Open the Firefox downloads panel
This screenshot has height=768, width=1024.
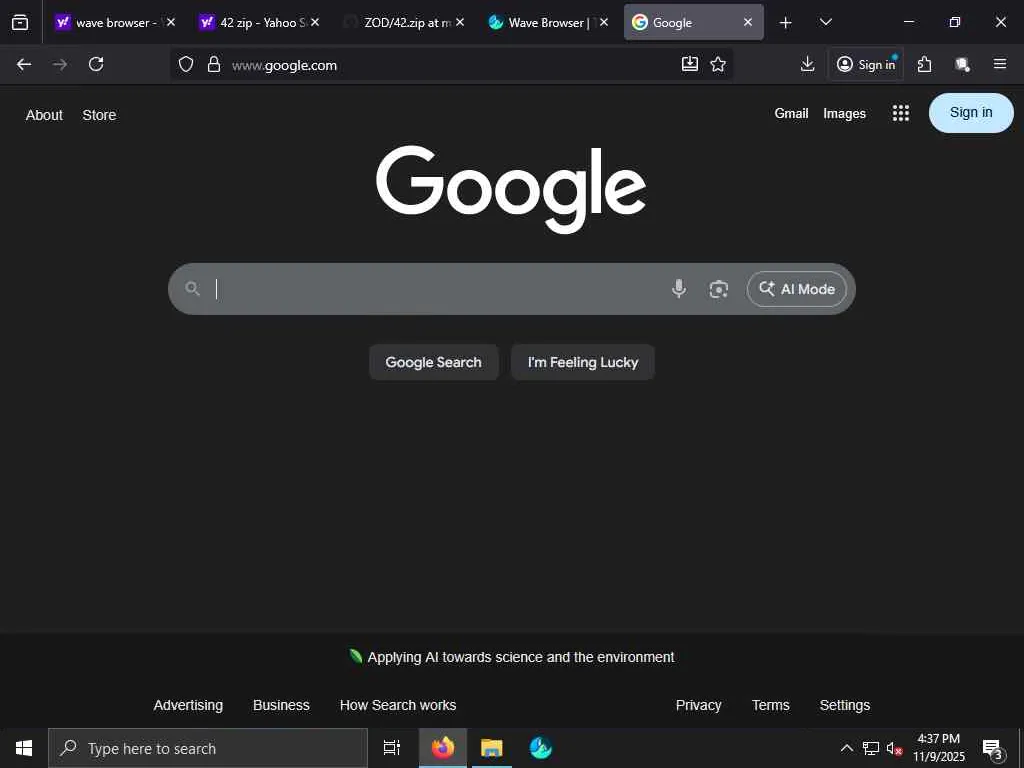[x=808, y=64]
